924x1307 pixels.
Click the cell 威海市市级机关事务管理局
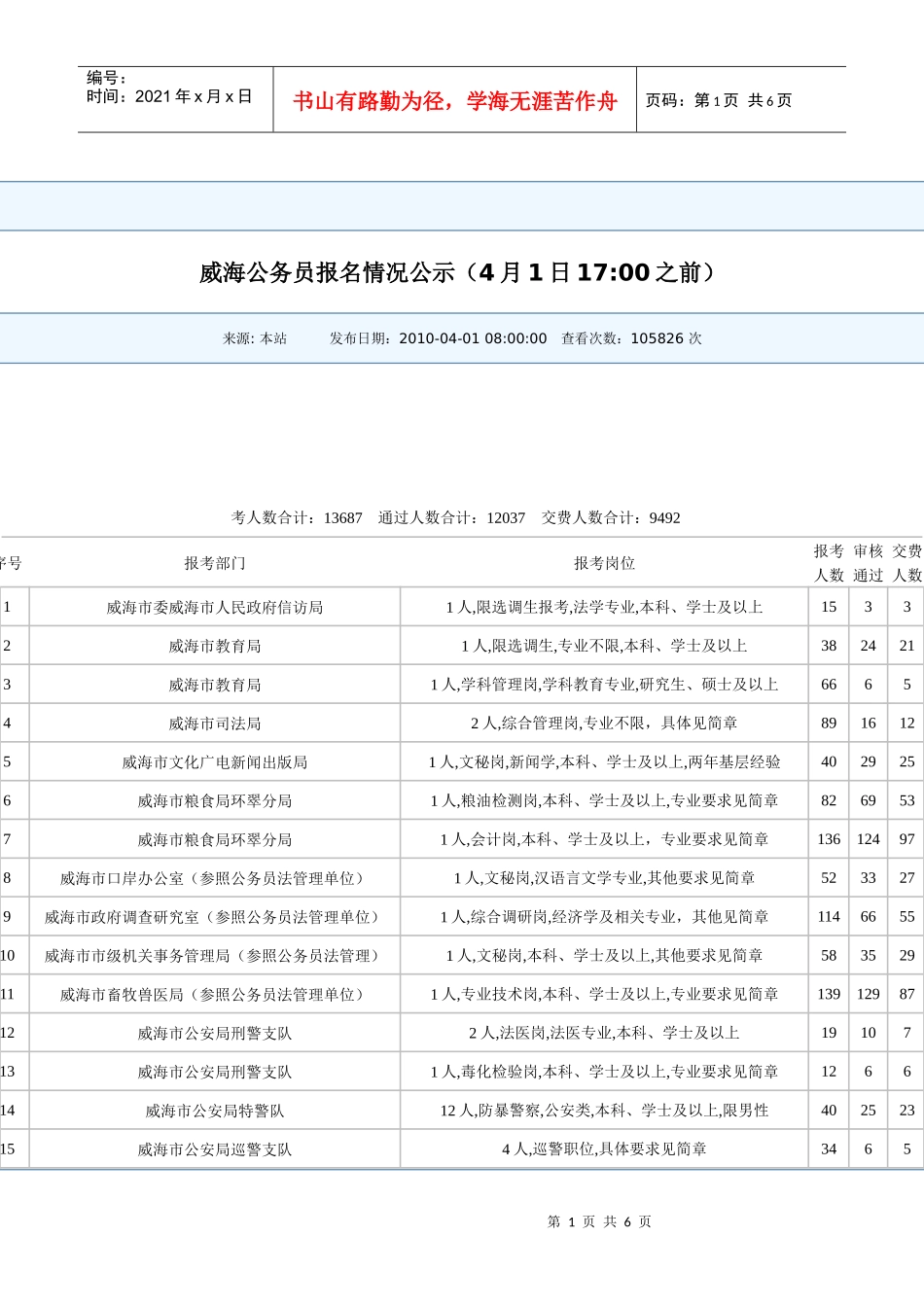point(215,956)
